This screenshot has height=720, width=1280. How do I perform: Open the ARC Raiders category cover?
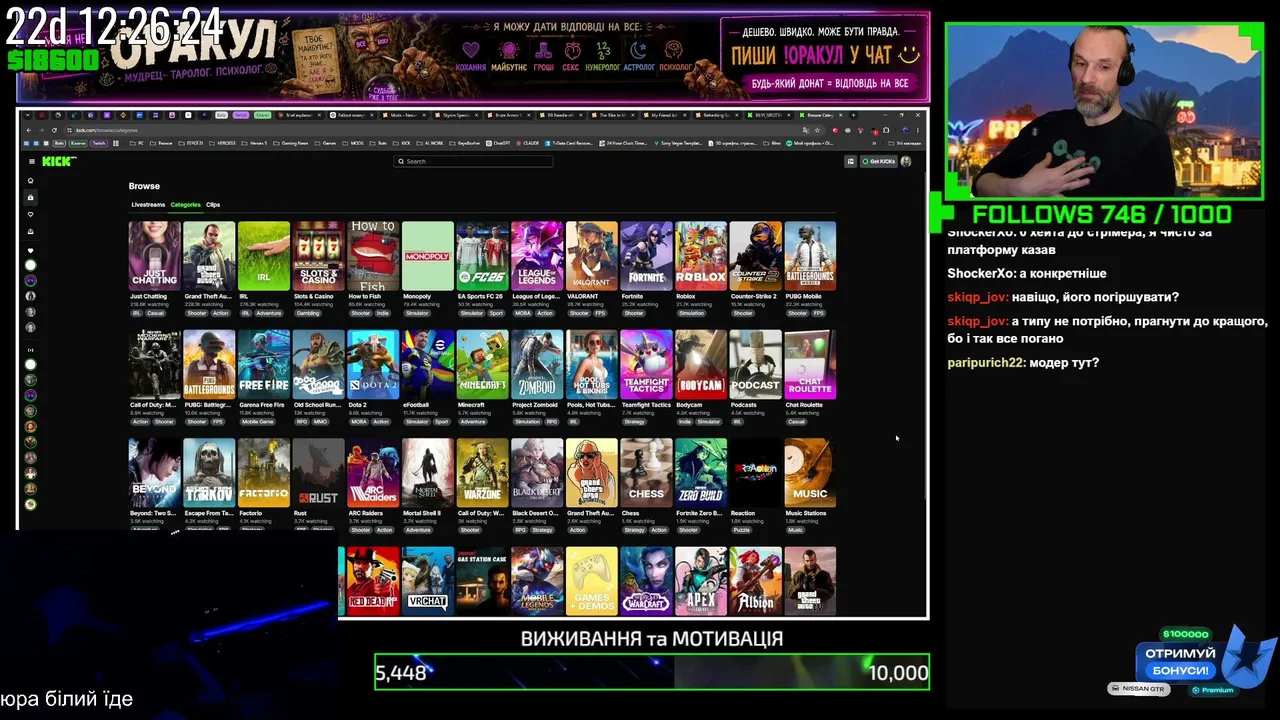(x=373, y=472)
